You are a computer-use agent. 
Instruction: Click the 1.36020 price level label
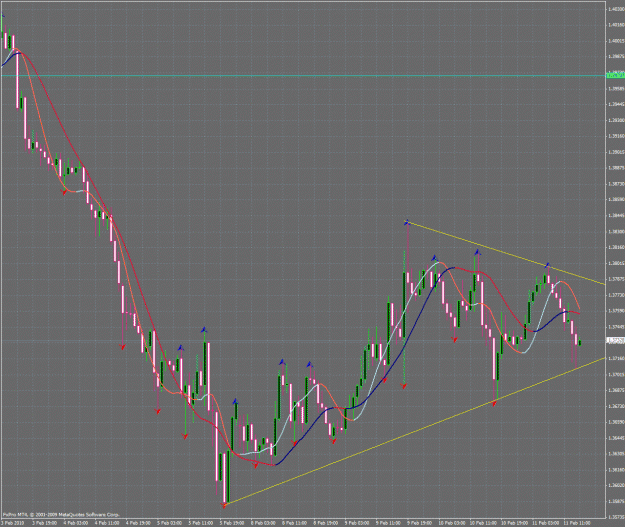(x=616, y=485)
